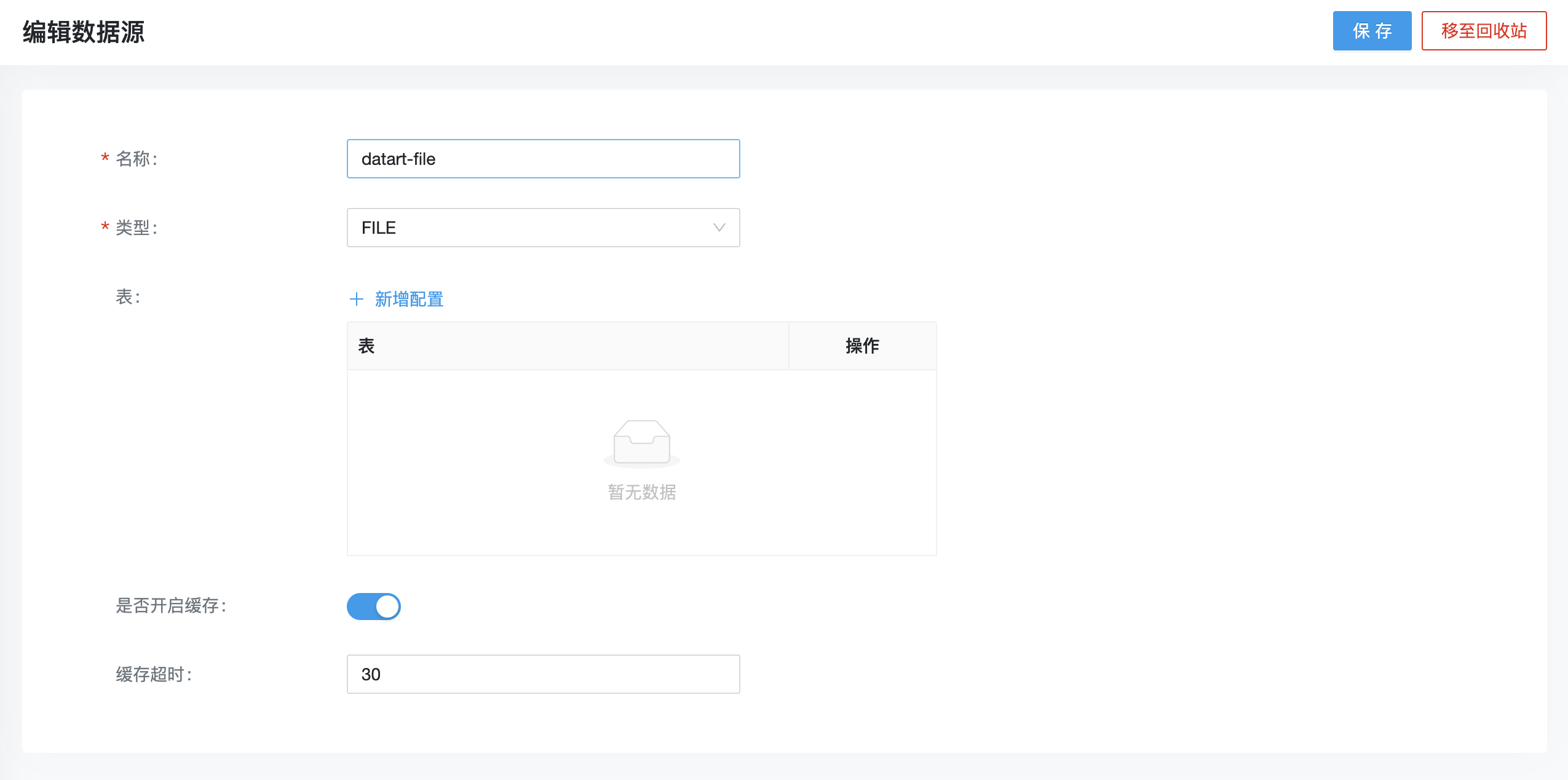Open the FILE type dropdown
Image resolution: width=1568 pixels, height=780 pixels.
(x=544, y=228)
